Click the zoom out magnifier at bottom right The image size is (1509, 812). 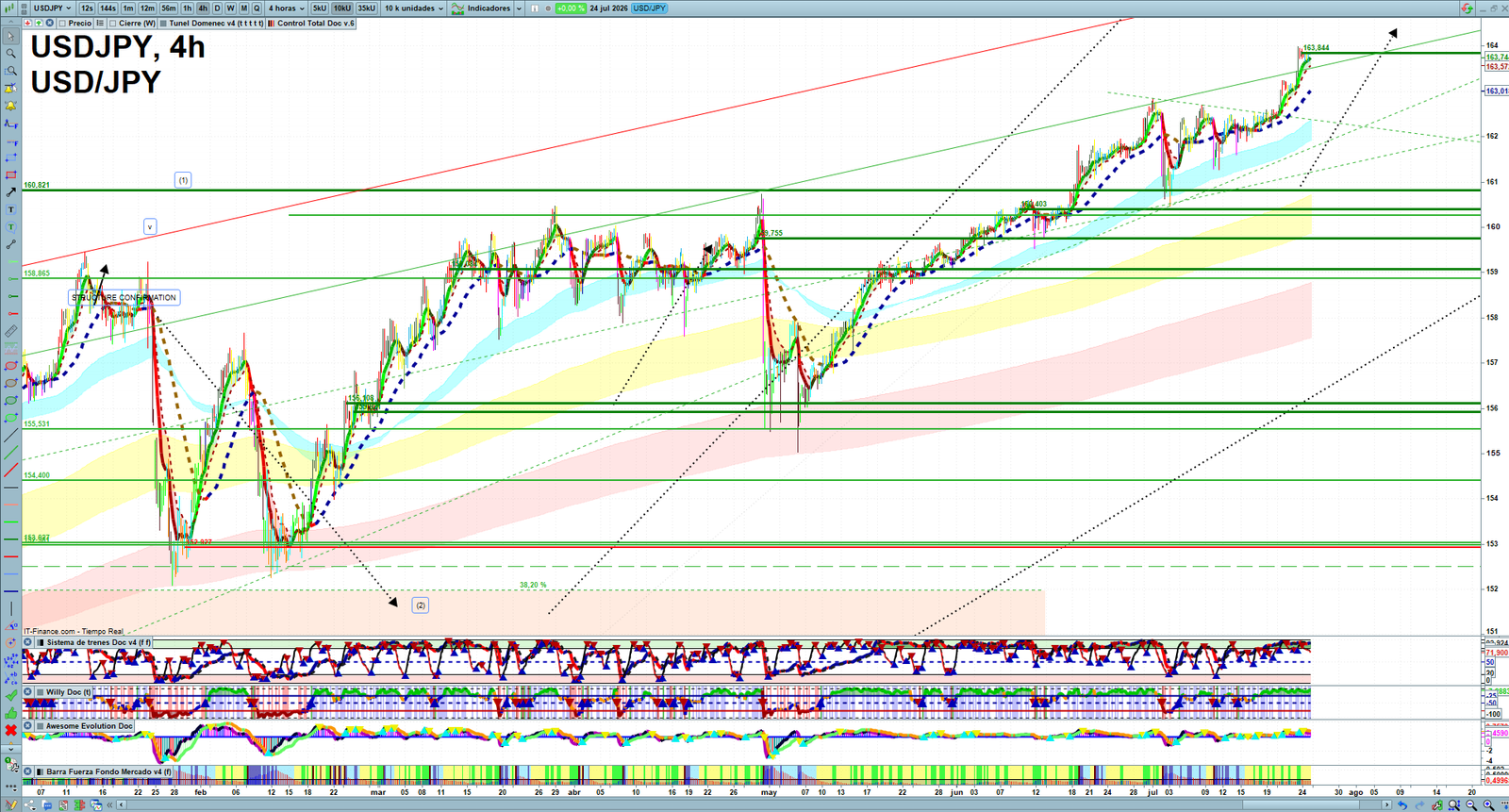pos(1470,804)
